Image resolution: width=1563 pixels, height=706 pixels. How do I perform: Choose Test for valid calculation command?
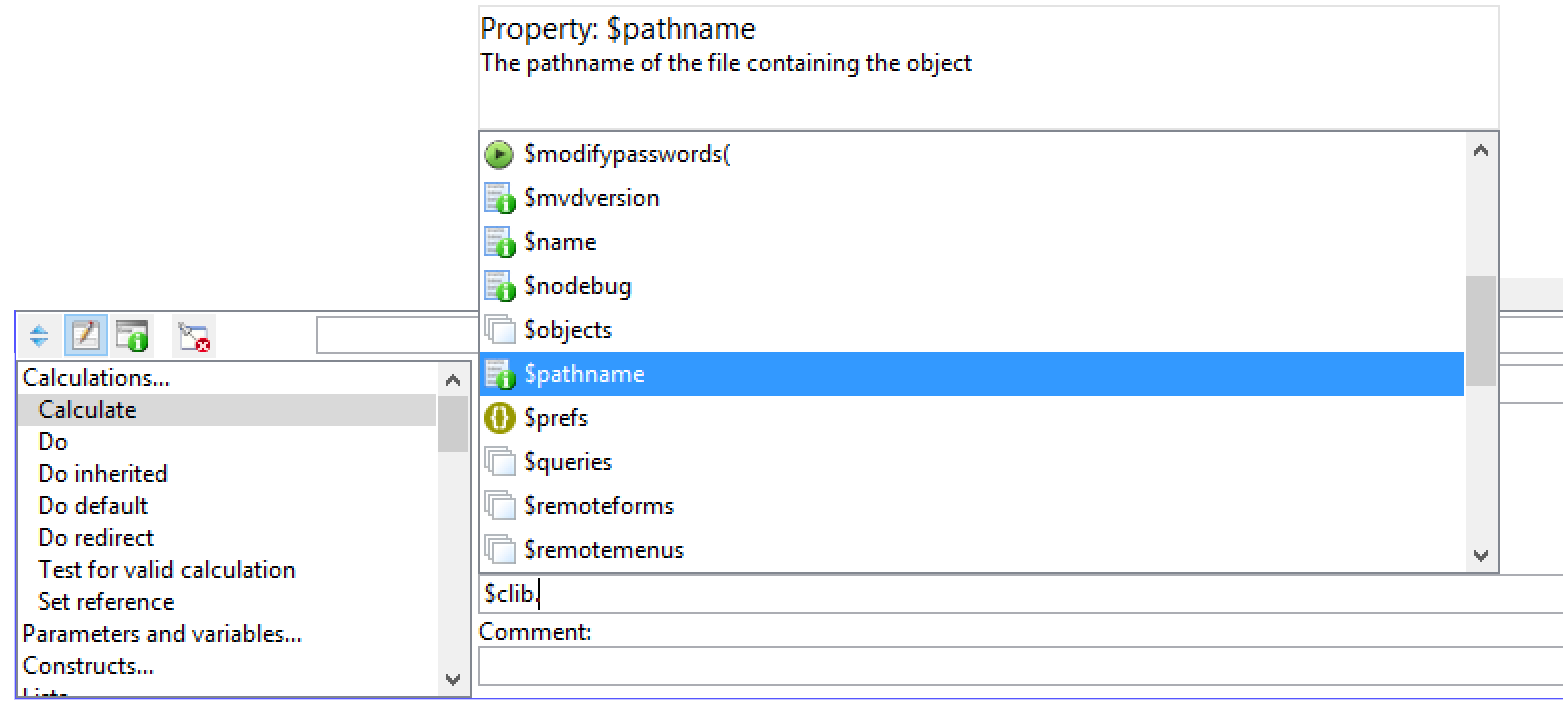[167, 570]
